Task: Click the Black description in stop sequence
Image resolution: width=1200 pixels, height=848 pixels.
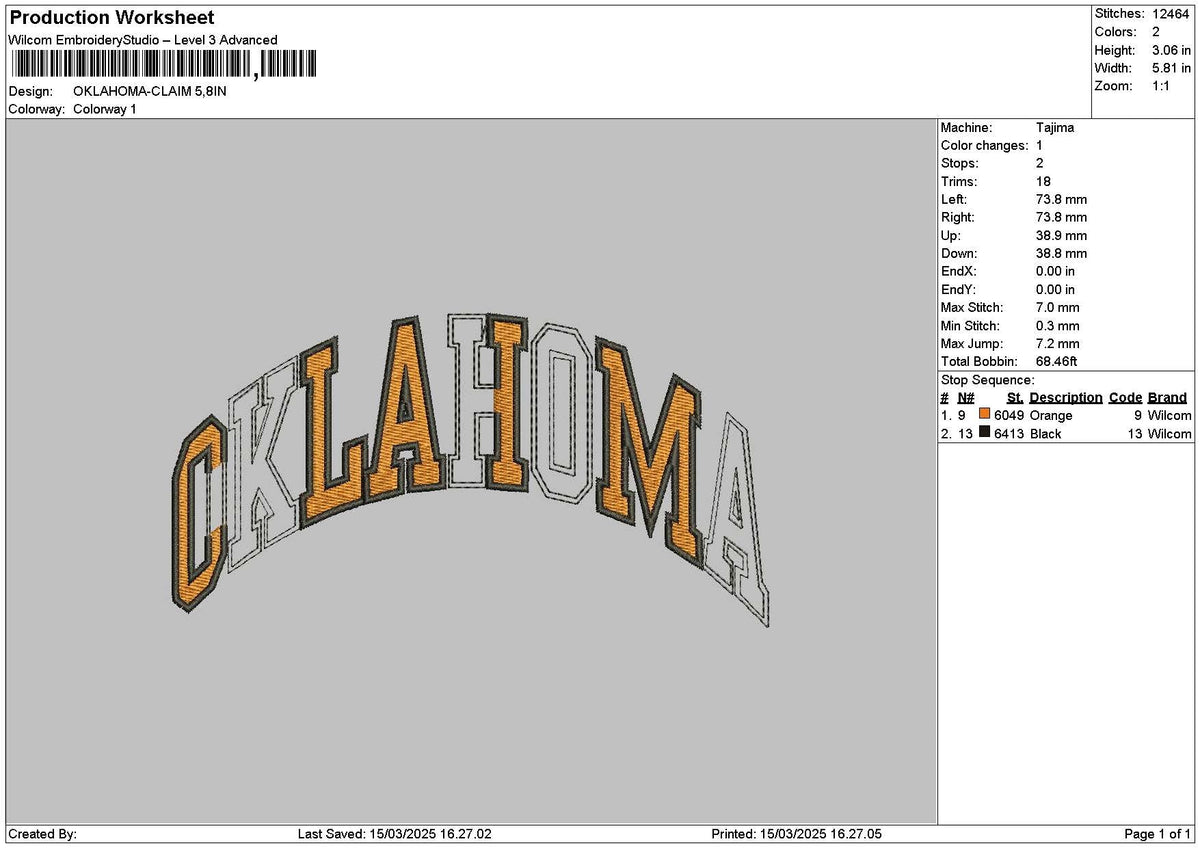Action: 1046,434
